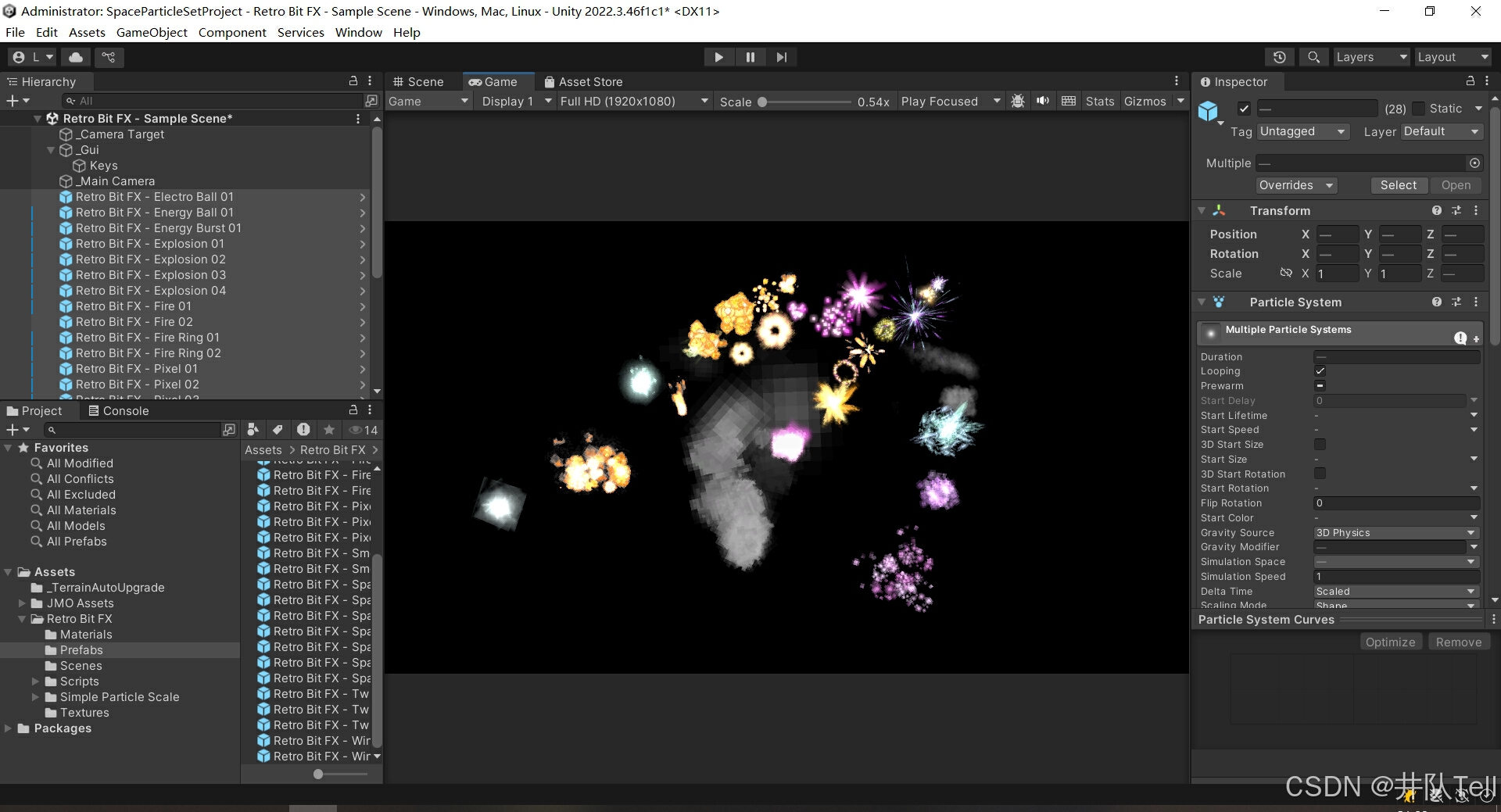Open the Gizmos dropdown arrow
Screen dimensions: 1501x812
coord(1180,101)
